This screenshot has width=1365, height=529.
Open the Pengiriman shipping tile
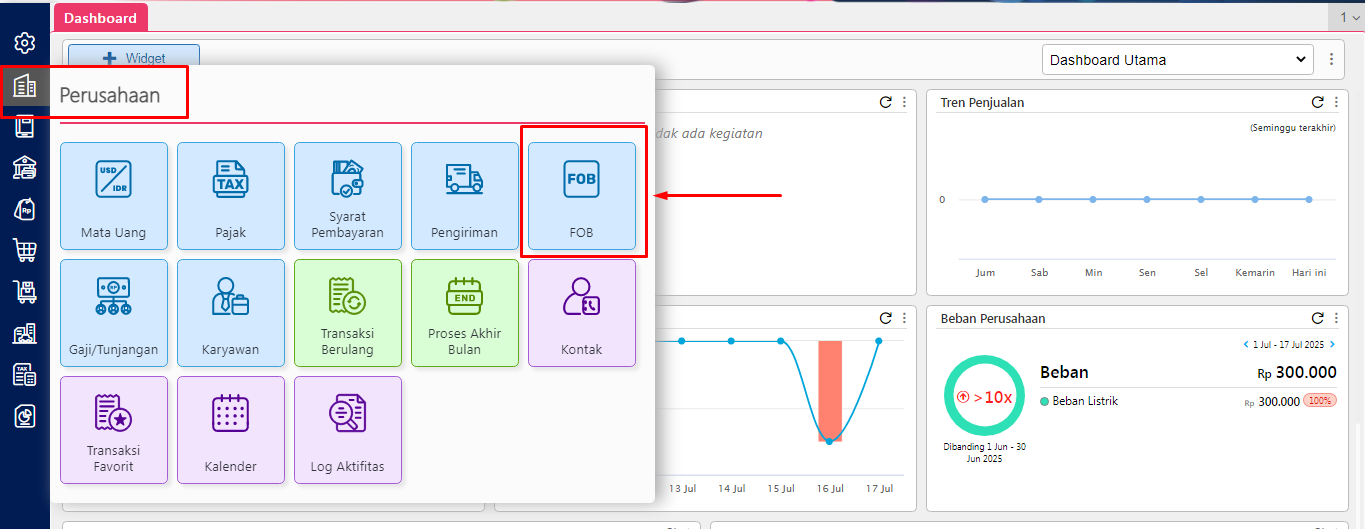pos(465,196)
